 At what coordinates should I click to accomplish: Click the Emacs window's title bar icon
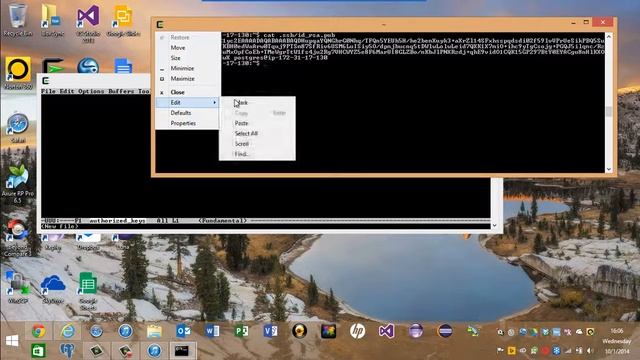pyautogui.click(x=45, y=81)
